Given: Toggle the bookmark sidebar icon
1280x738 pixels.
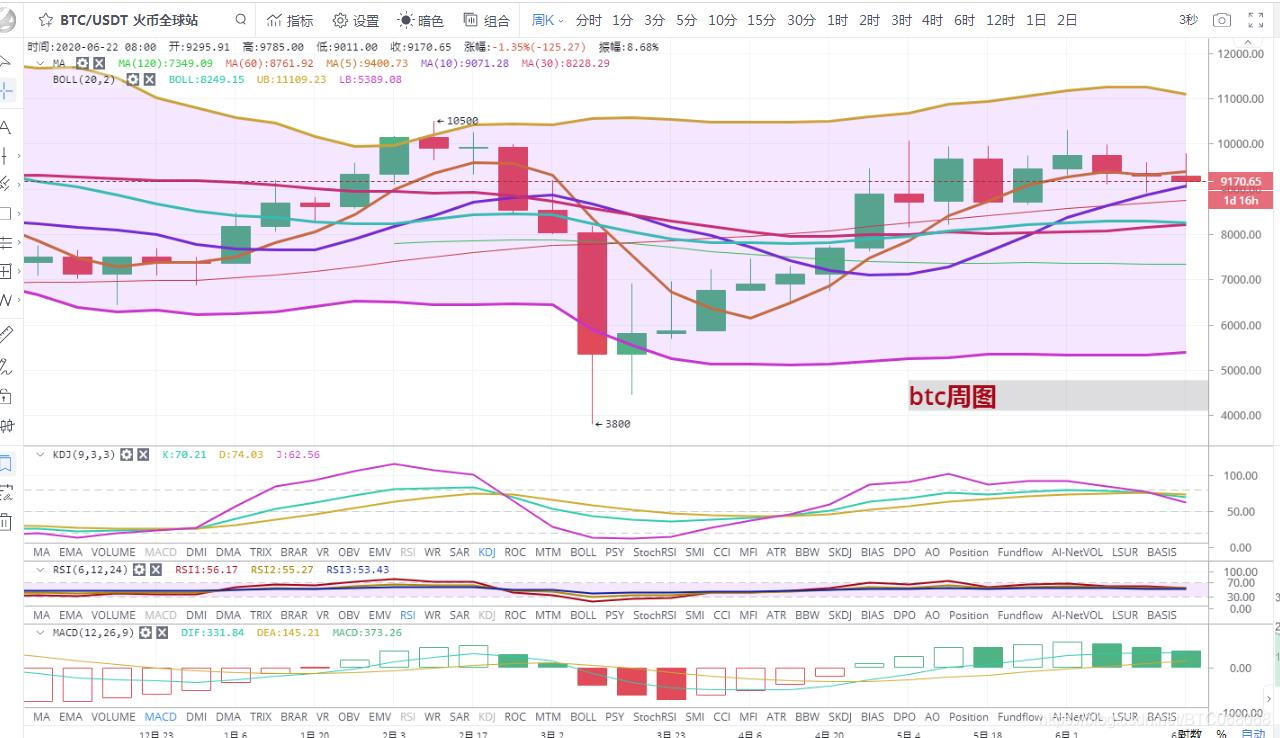Looking at the screenshot, I should pyautogui.click(x=6, y=463).
